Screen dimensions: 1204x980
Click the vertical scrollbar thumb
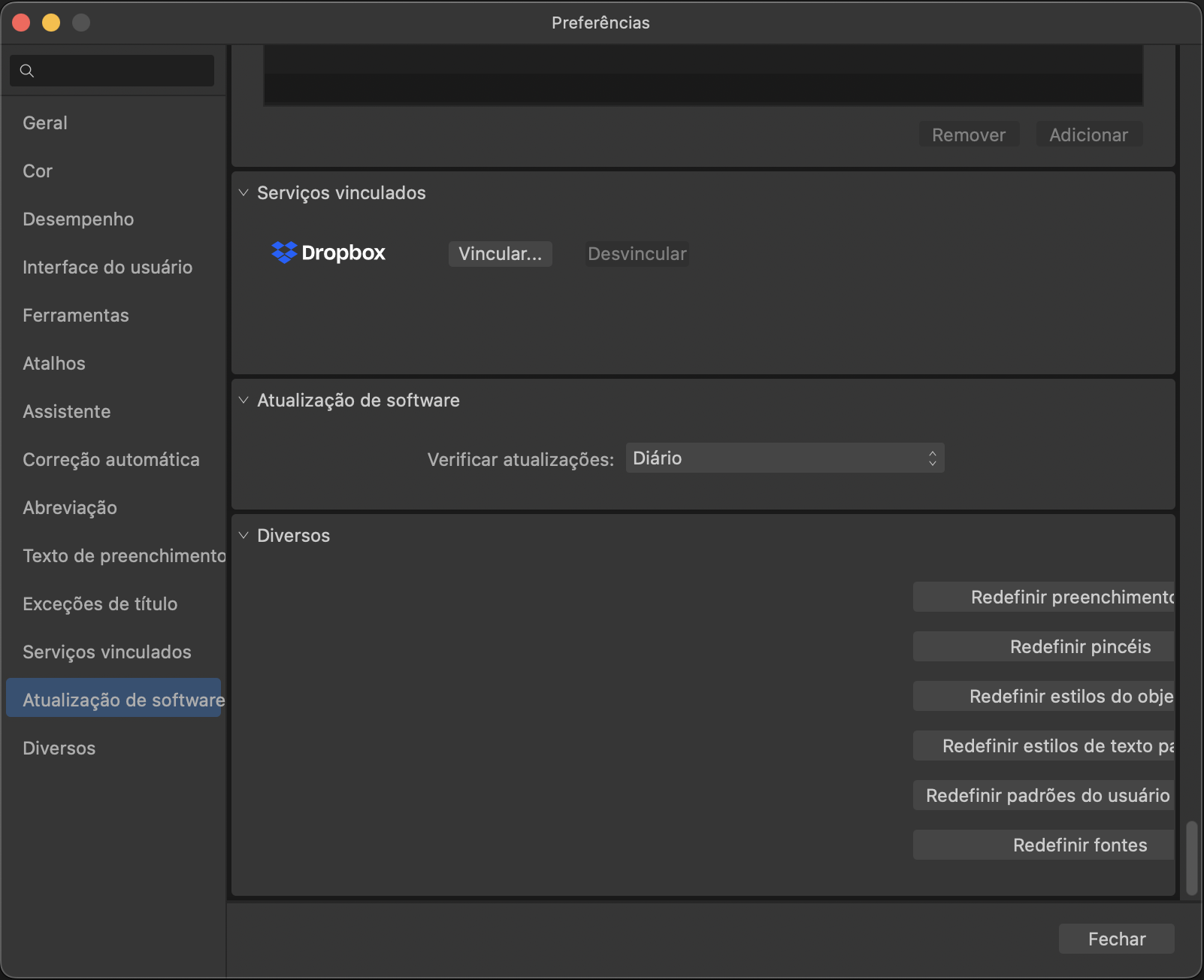1191,858
